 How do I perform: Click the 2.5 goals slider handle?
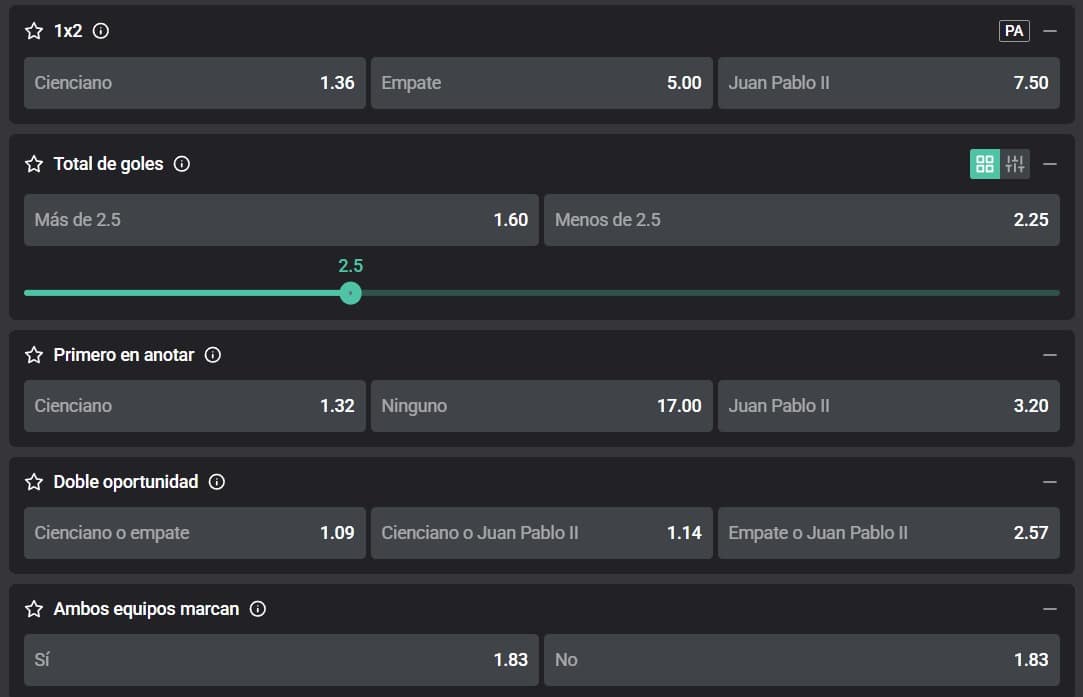(350, 293)
